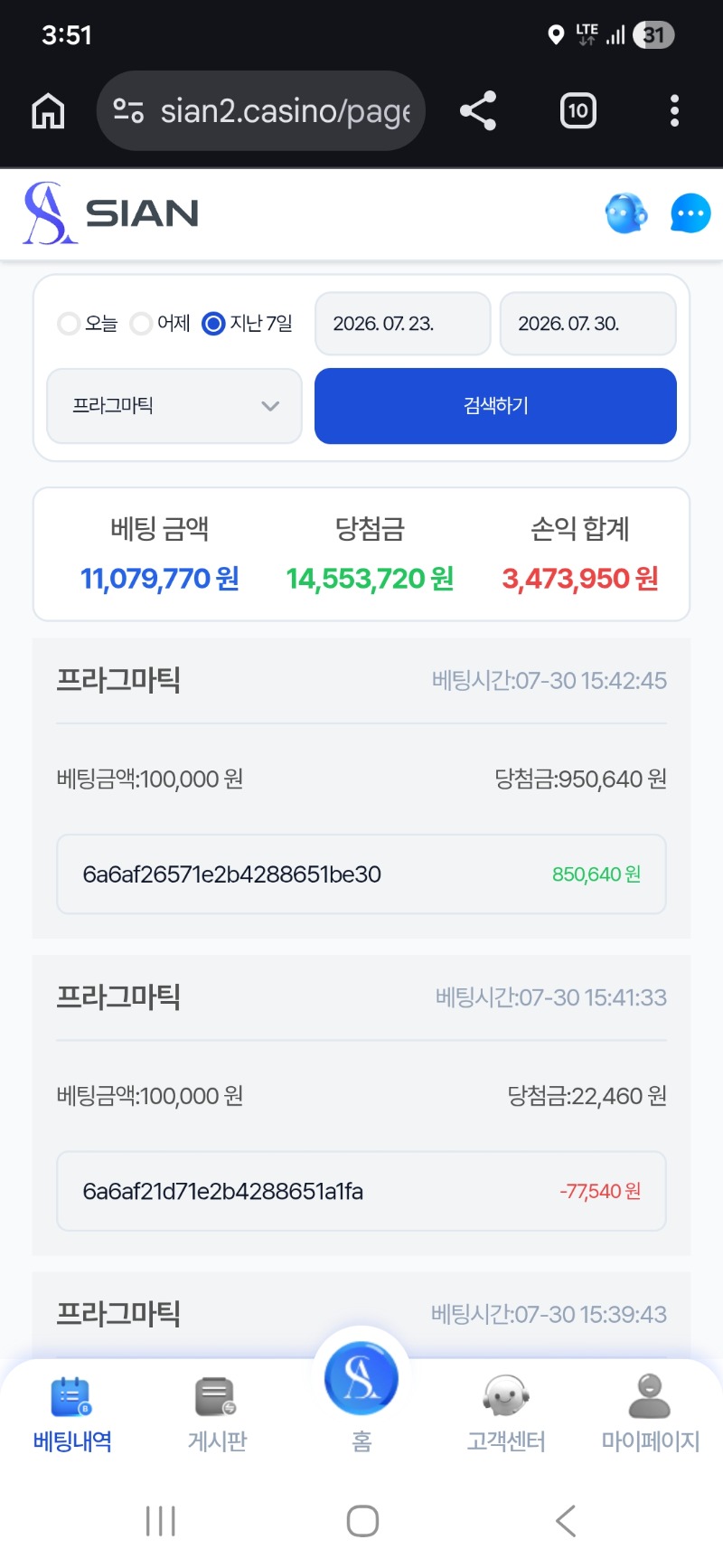Switch to the 게시판 tab

coord(217,1414)
